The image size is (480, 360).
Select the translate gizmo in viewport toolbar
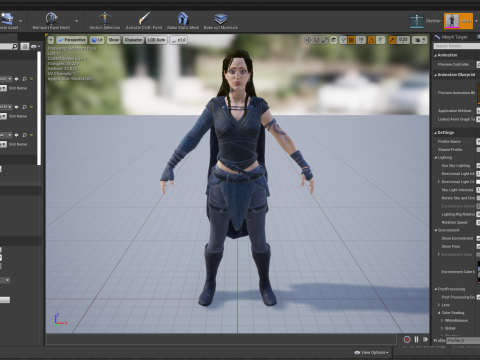pyautogui.click(x=308, y=40)
